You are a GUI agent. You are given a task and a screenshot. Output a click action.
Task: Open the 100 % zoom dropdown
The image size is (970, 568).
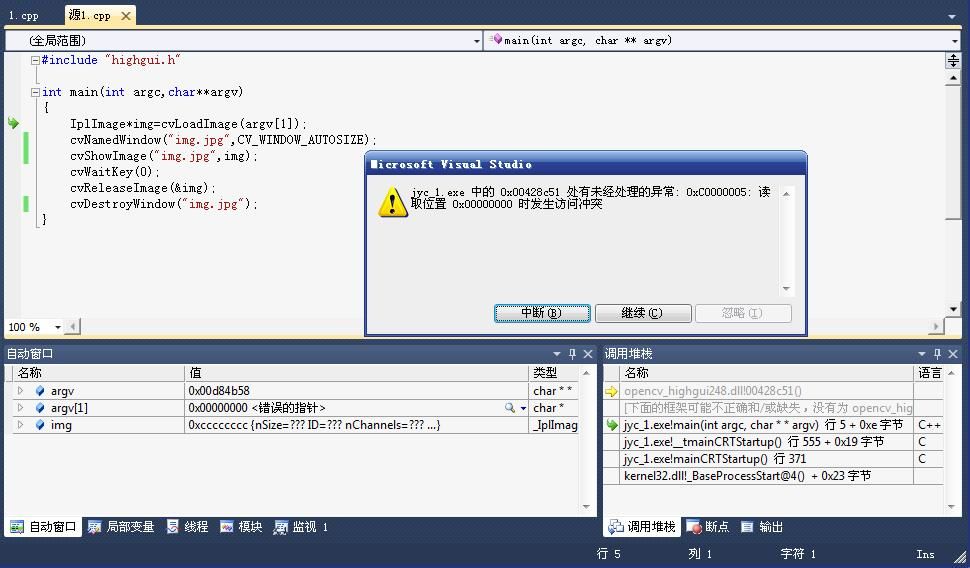point(58,327)
